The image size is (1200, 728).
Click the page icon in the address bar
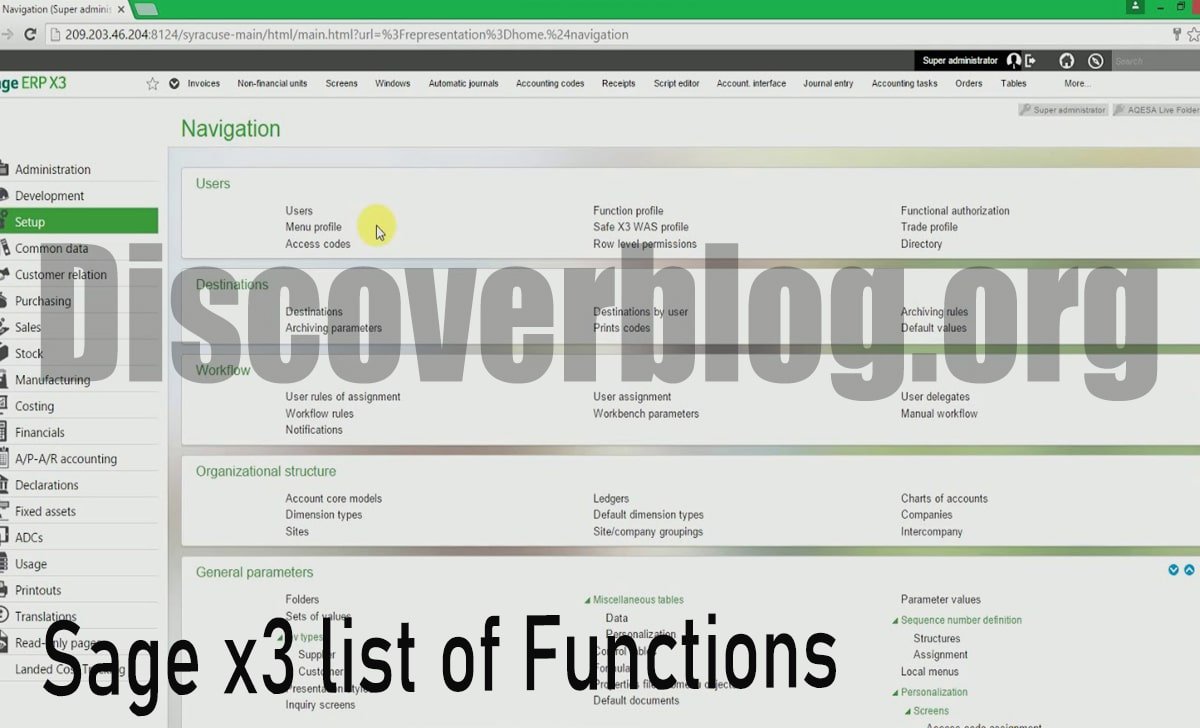tap(55, 34)
